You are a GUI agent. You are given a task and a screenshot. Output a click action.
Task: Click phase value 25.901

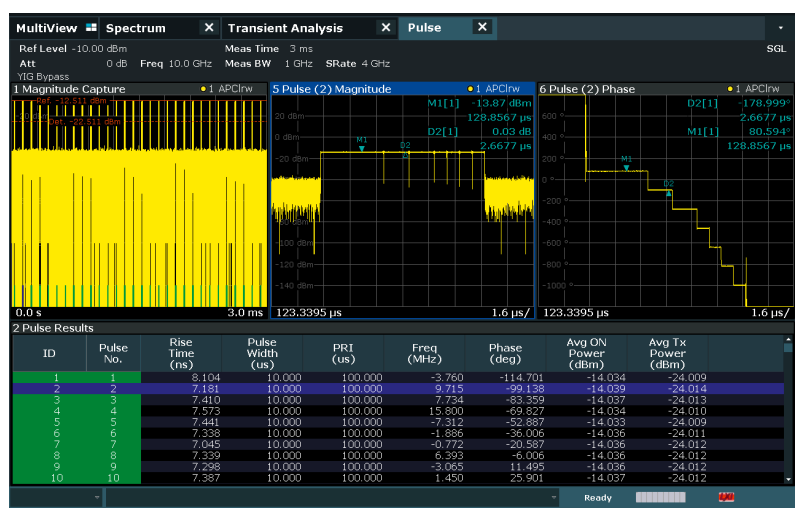(x=527, y=478)
